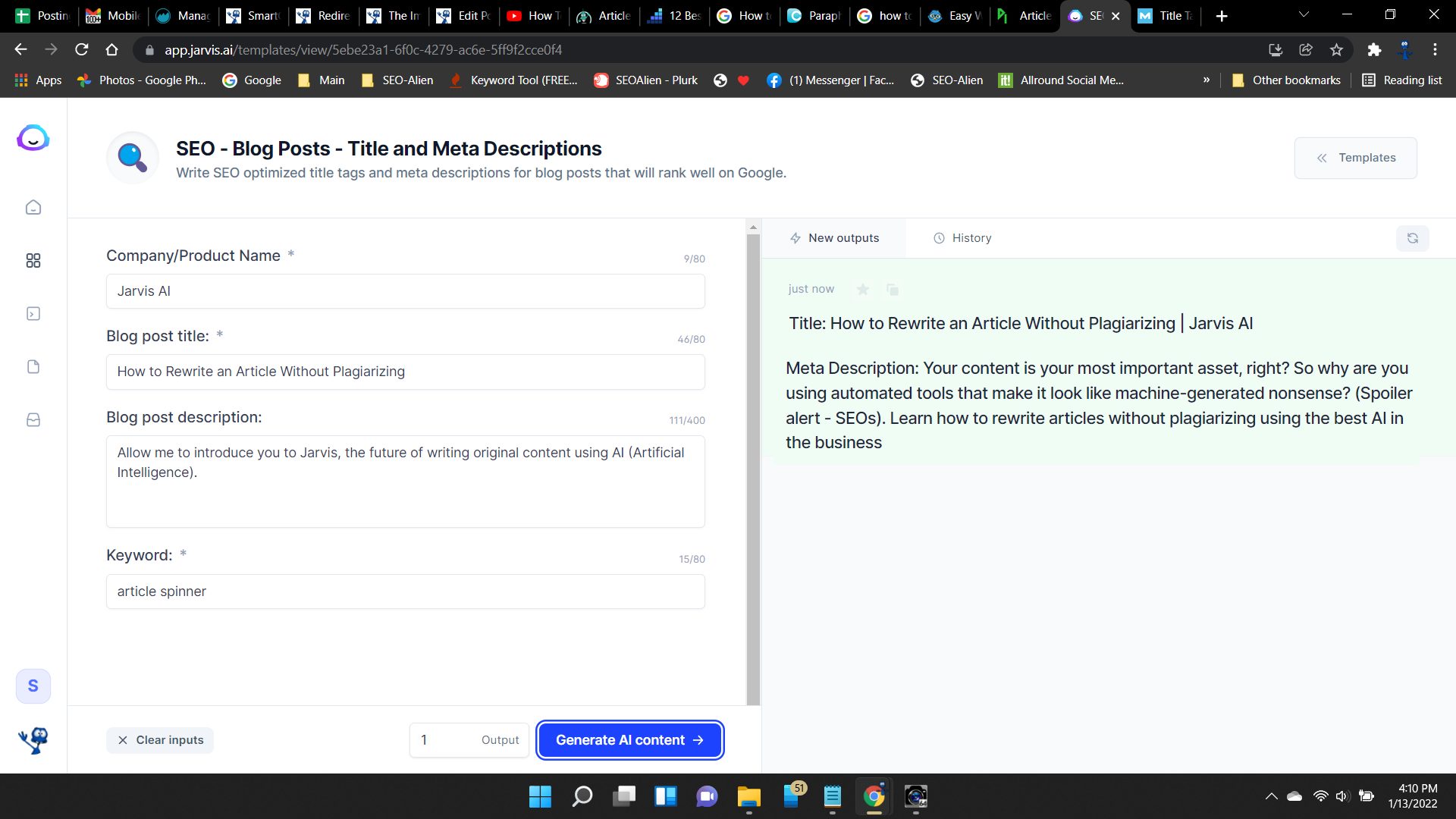Click the address bar URL
The width and height of the screenshot is (1456, 819).
pyautogui.click(x=363, y=50)
